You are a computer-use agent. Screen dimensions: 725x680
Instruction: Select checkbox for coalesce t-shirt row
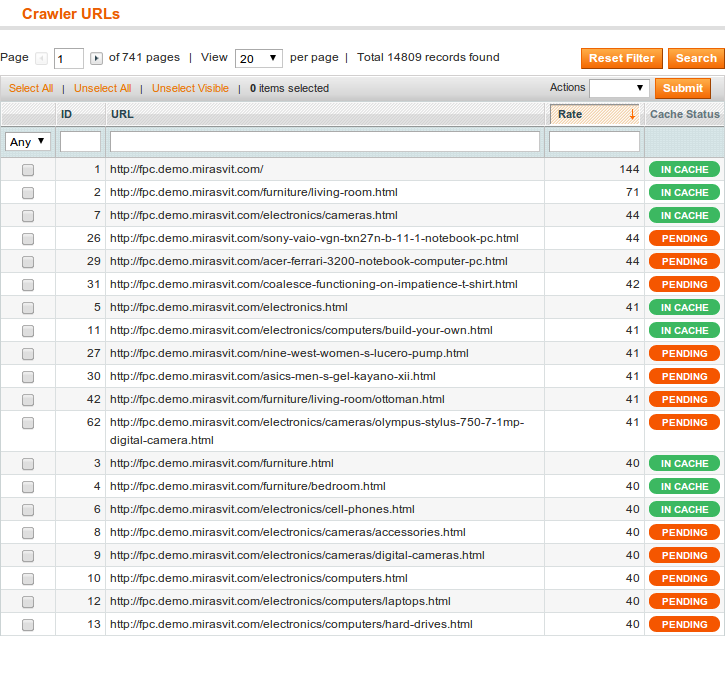tap(28, 285)
